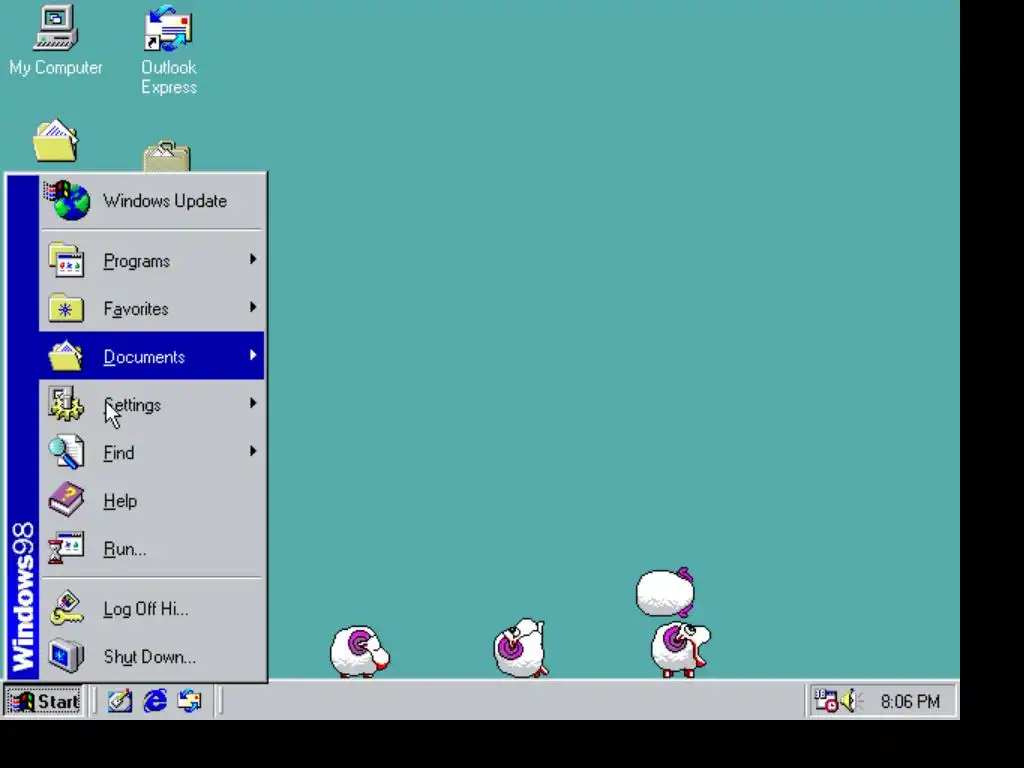Click the Settings gear icon
The height and width of the screenshot is (768, 1024).
[66, 404]
